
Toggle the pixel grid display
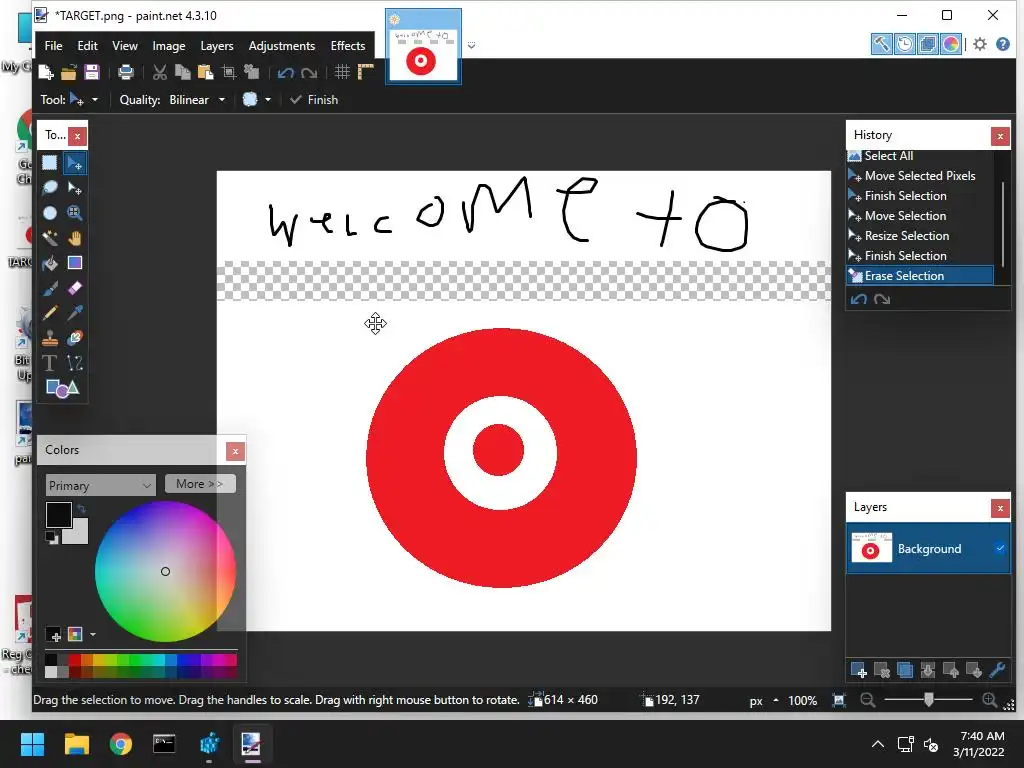pyautogui.click(x=342, y=72)
